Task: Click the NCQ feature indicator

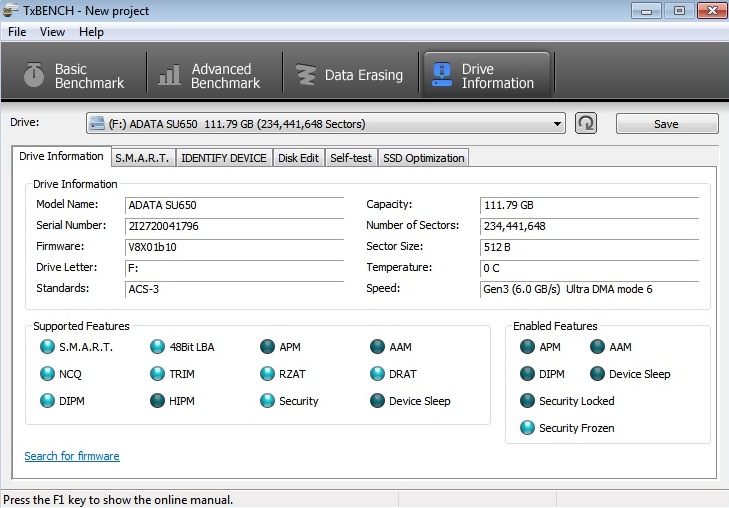Action: point(47,374)
